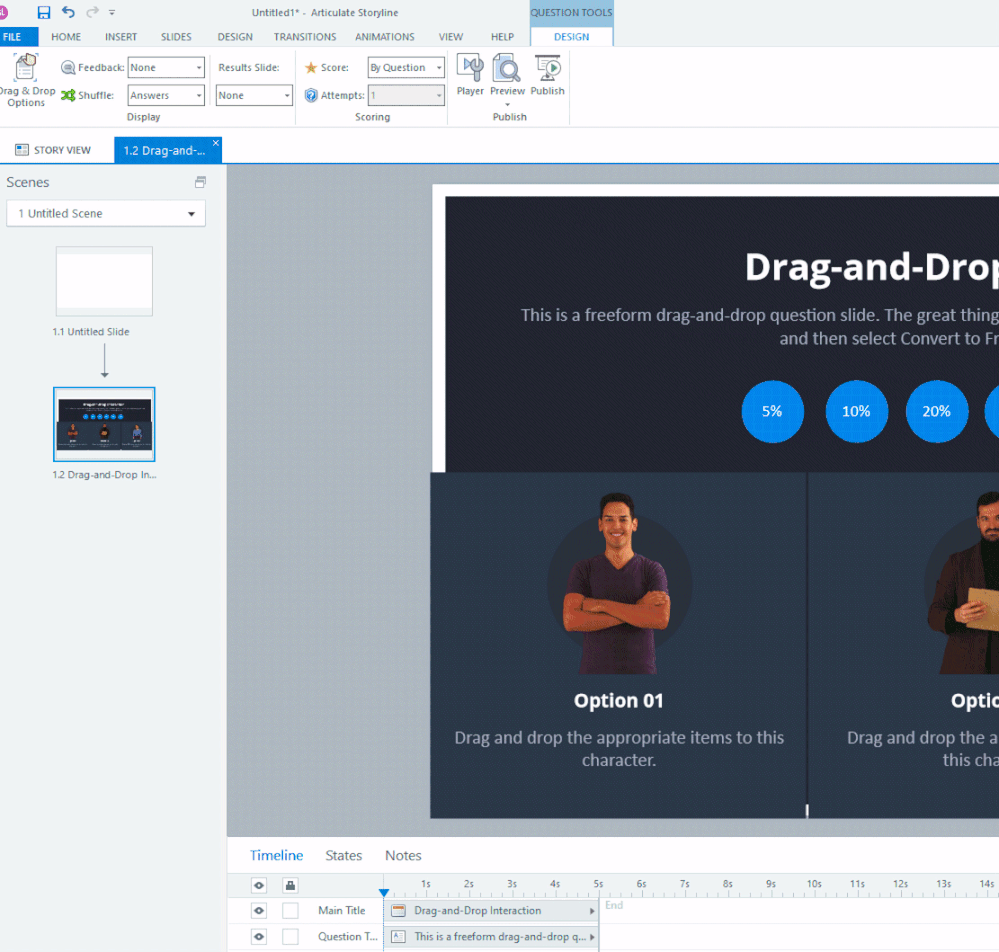Viewport: 999px width, 952px height.
Task: Open the Transitions ribbon tab
Action: 305,37
